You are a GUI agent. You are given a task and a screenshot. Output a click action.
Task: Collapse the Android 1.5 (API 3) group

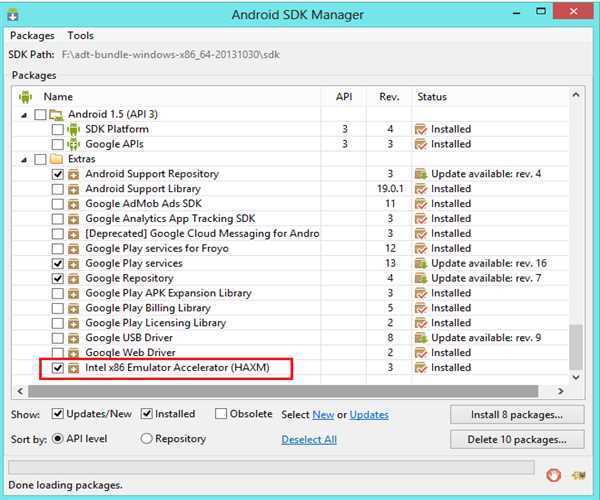click(x=24, y=114)
